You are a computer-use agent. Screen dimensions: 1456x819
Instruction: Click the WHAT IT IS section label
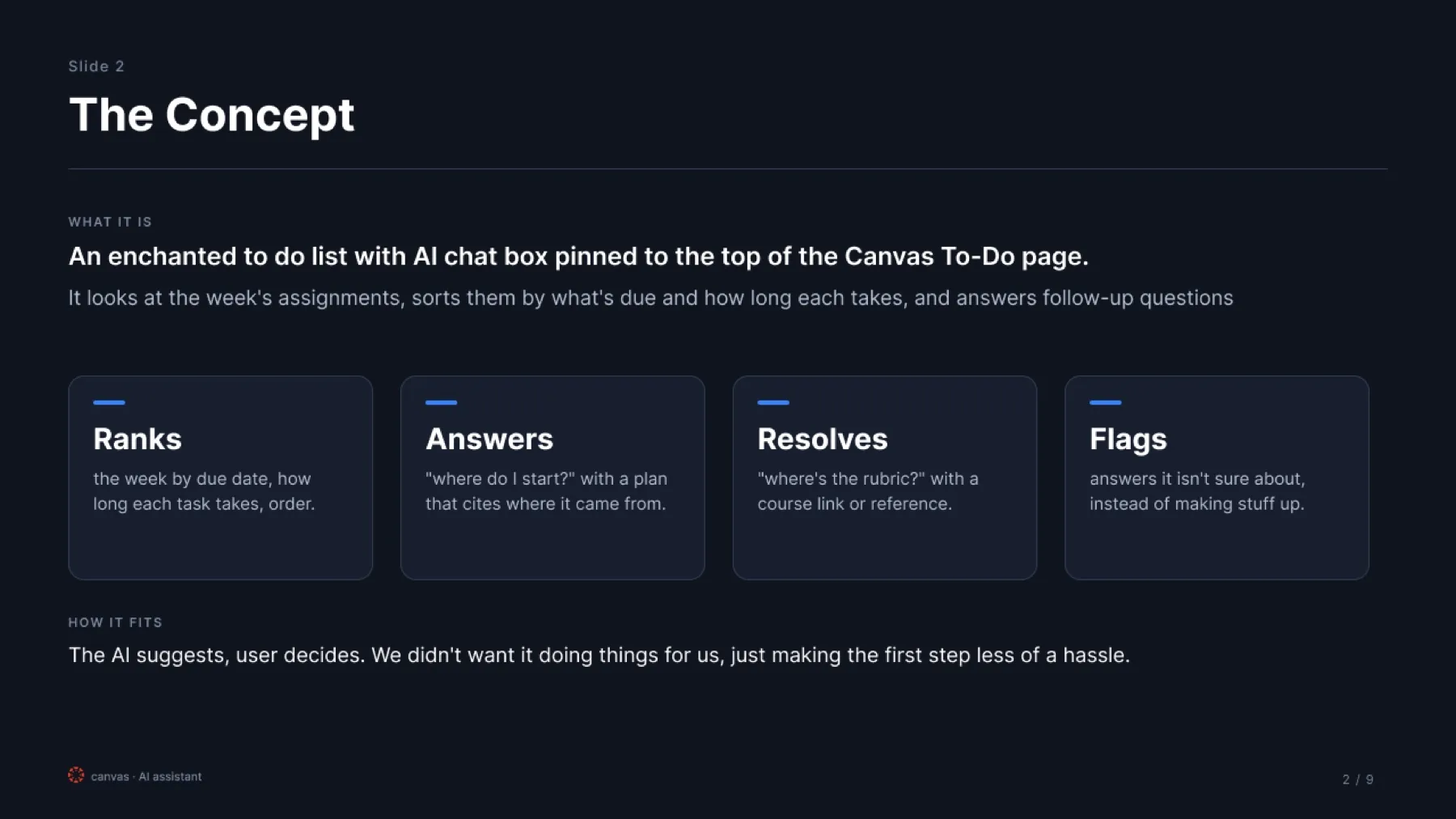(110, 222)
